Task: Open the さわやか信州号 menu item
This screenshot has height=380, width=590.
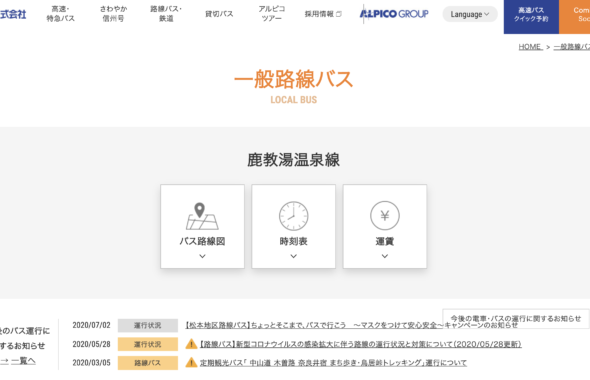Action: [x=113, y=14]
